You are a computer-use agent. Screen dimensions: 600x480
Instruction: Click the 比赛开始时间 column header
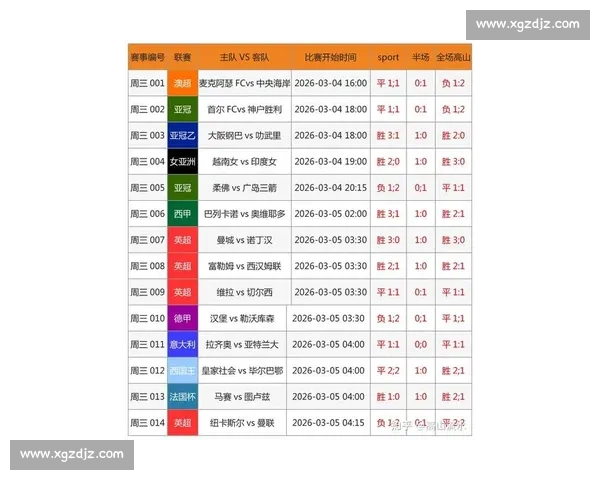(330, 57)
